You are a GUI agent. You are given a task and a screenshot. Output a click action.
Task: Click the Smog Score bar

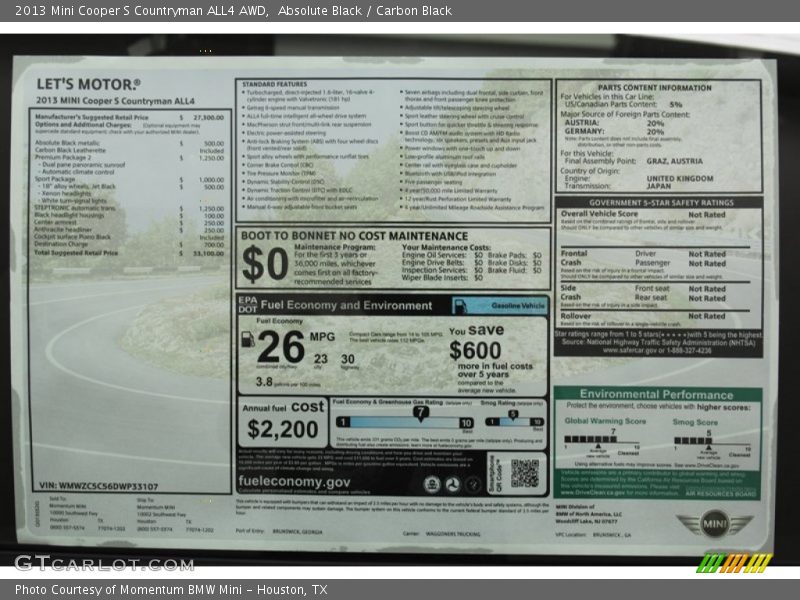pyautogui.click(x=712, y=441)
